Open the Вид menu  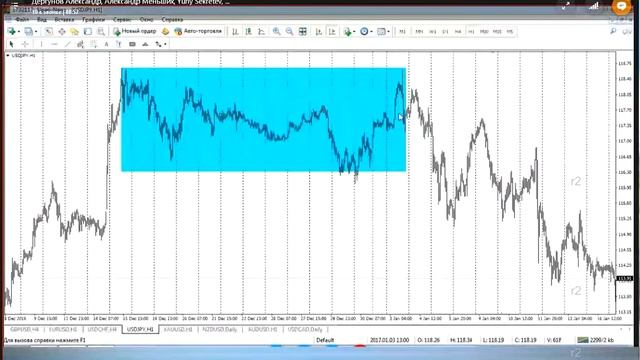tap(42, 20)
